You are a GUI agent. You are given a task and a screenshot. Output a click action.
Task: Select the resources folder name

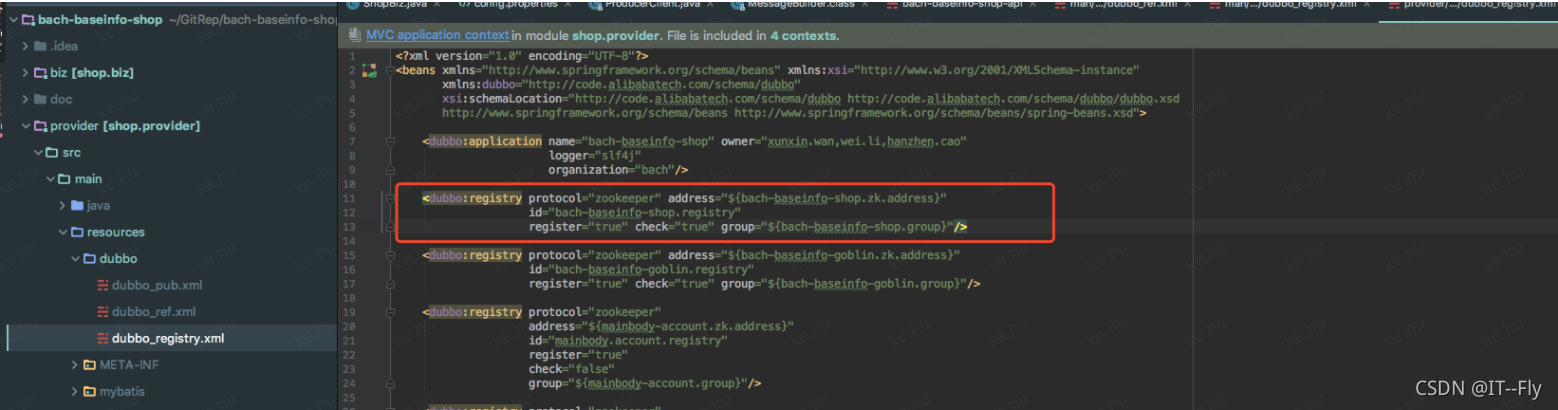point(116,232)
